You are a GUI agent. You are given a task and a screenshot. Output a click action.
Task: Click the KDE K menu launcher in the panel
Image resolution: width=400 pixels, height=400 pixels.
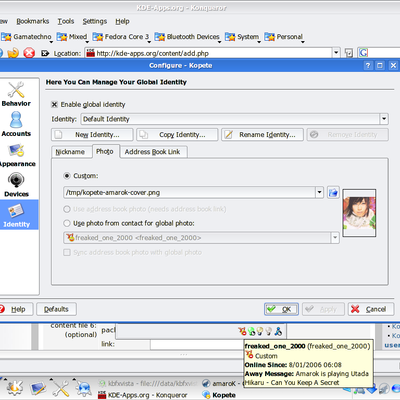tap(15, 387)
